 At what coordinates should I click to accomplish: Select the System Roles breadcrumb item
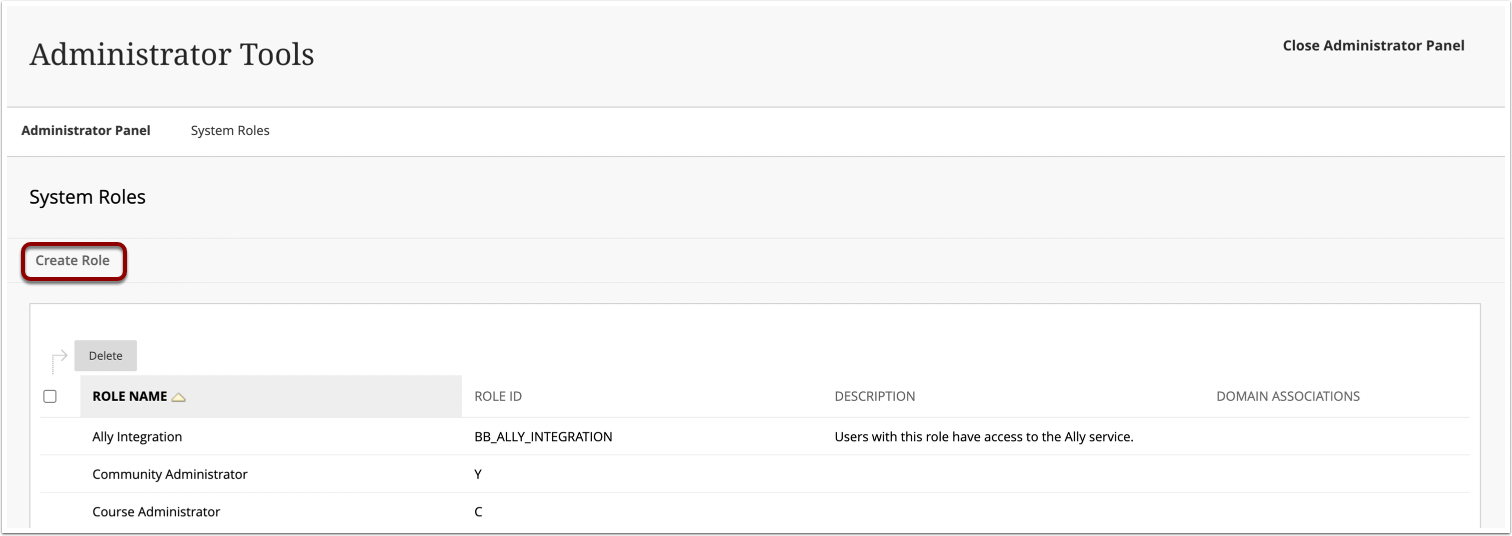click(x=230, y=131)
